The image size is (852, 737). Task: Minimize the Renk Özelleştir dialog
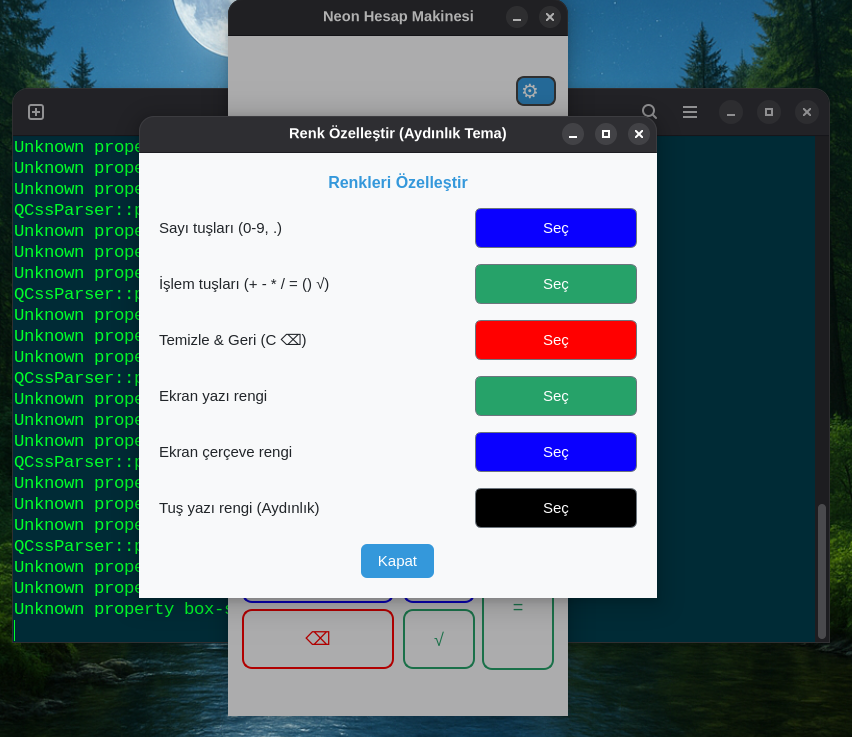coord(573,134)
